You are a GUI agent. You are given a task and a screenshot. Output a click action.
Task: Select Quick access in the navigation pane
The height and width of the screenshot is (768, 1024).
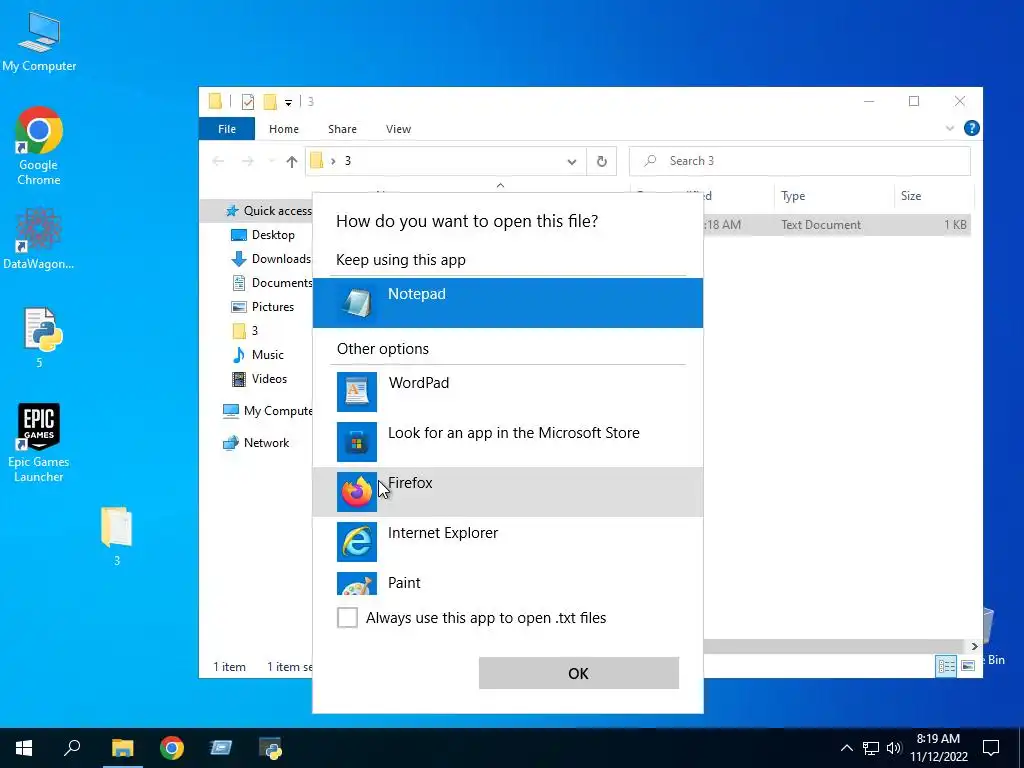point(268,210)
